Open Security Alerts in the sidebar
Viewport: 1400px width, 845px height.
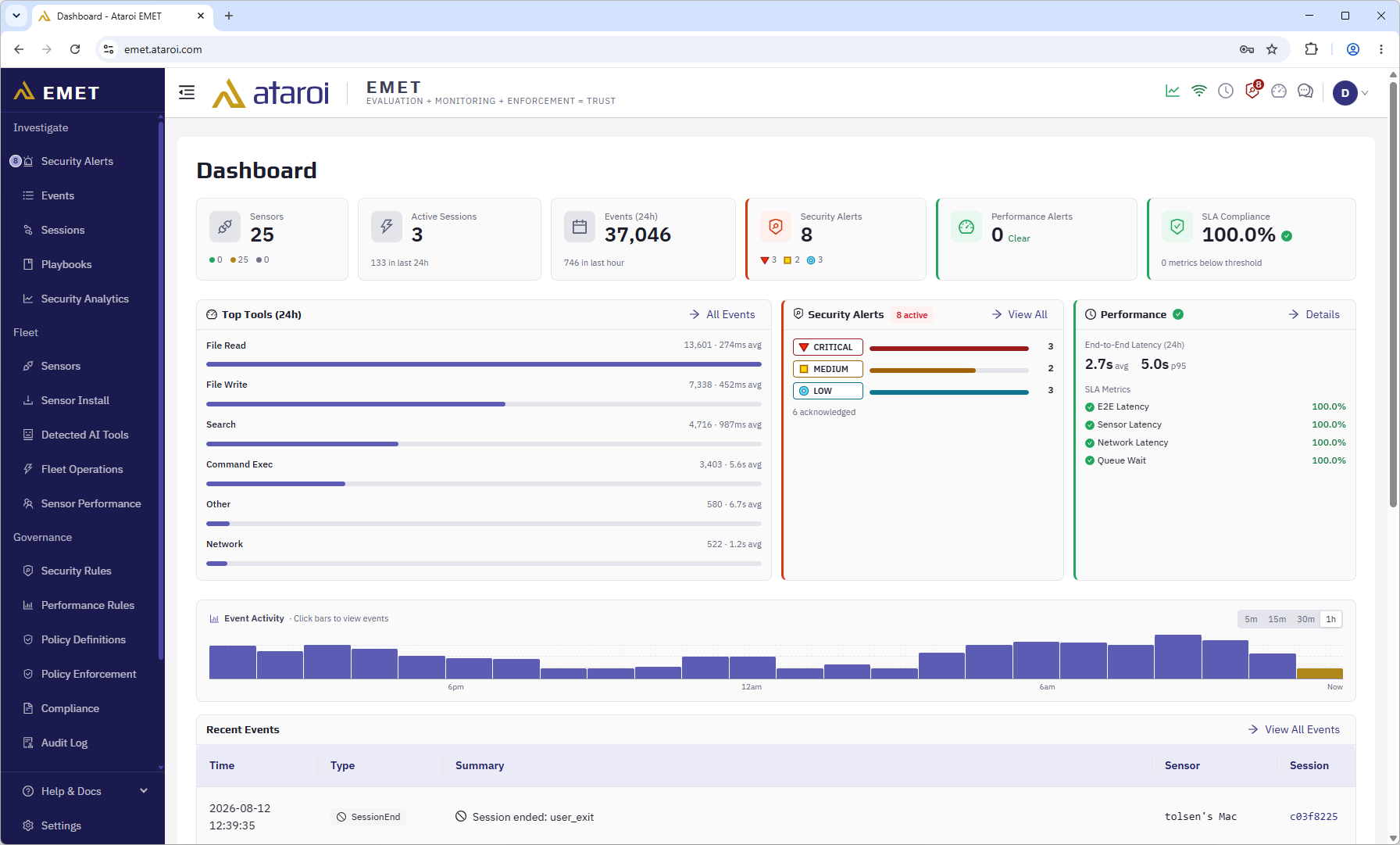coord(79,161)
